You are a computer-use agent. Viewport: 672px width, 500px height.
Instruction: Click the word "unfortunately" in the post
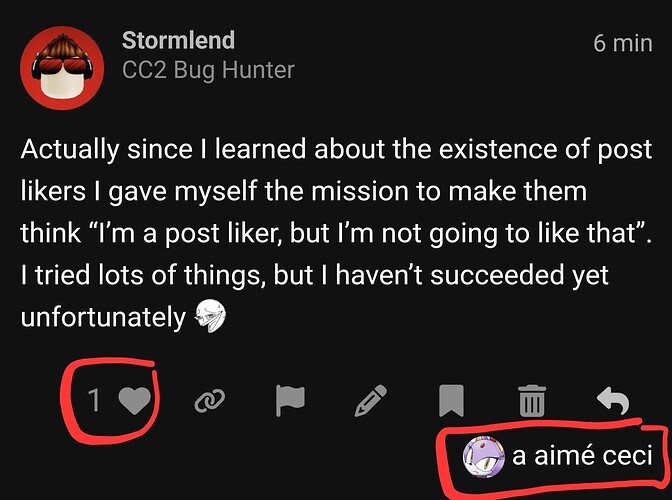click(102, 316)
